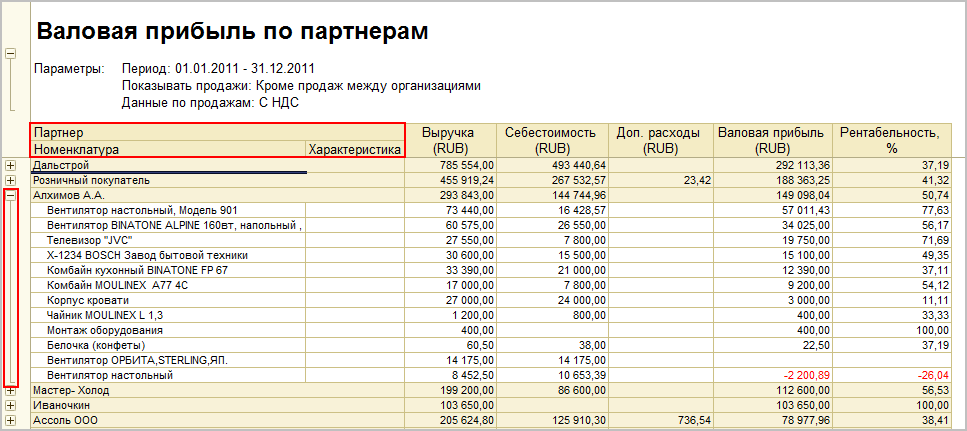The width and height of the screenshot is (967, 431).
Task: Click the Партнер column header
Action: [217, 132]
